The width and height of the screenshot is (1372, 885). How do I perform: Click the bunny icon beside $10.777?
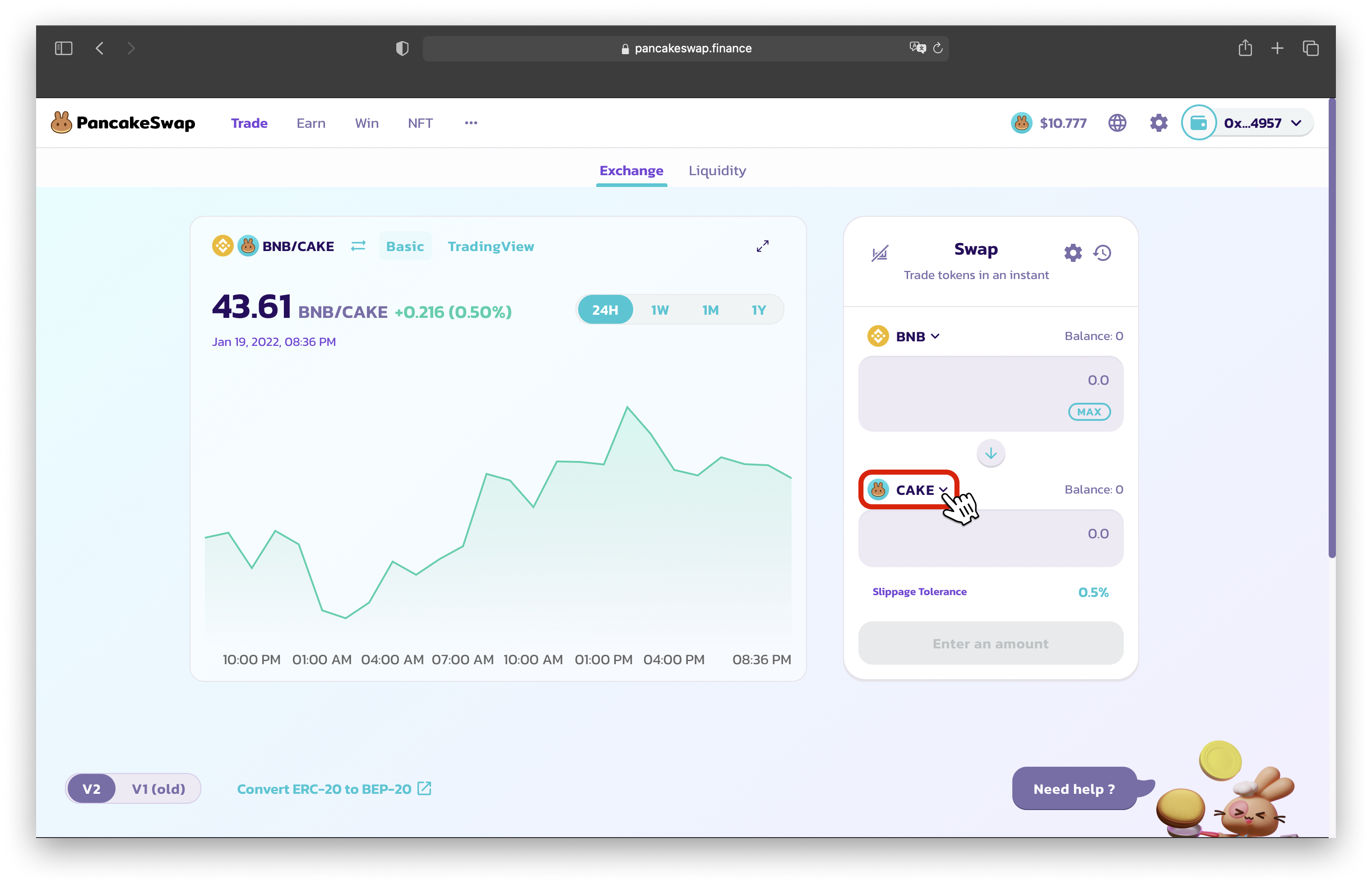point(1021,123)
